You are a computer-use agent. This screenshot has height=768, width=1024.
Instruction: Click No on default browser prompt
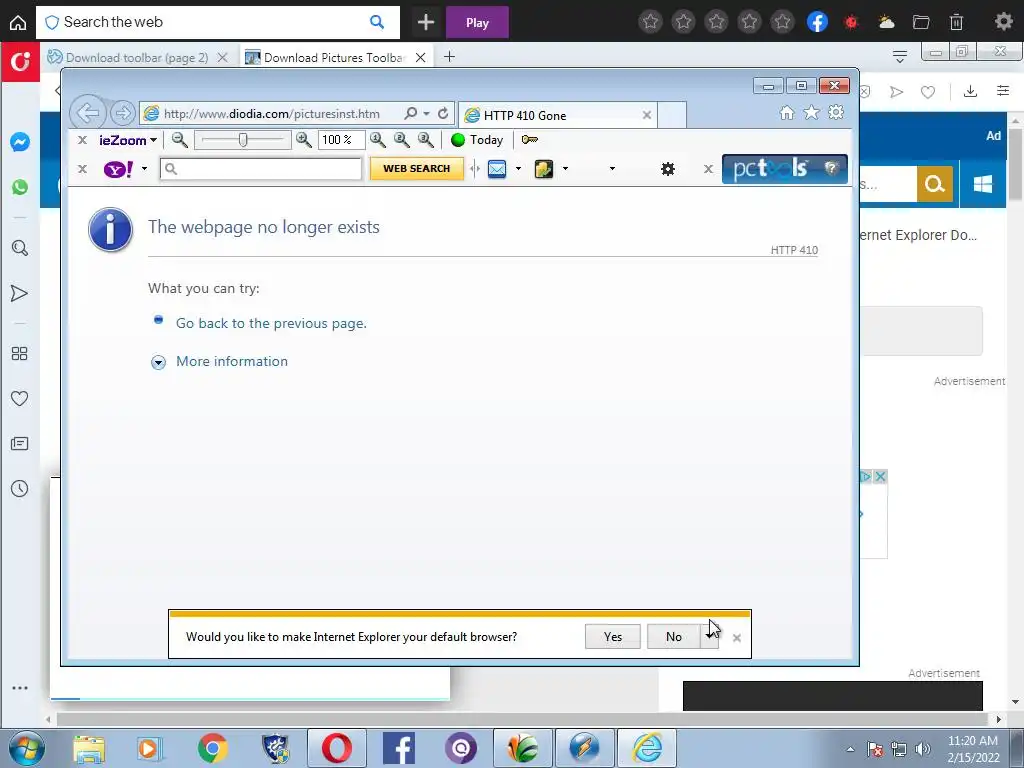pos(673,636)
